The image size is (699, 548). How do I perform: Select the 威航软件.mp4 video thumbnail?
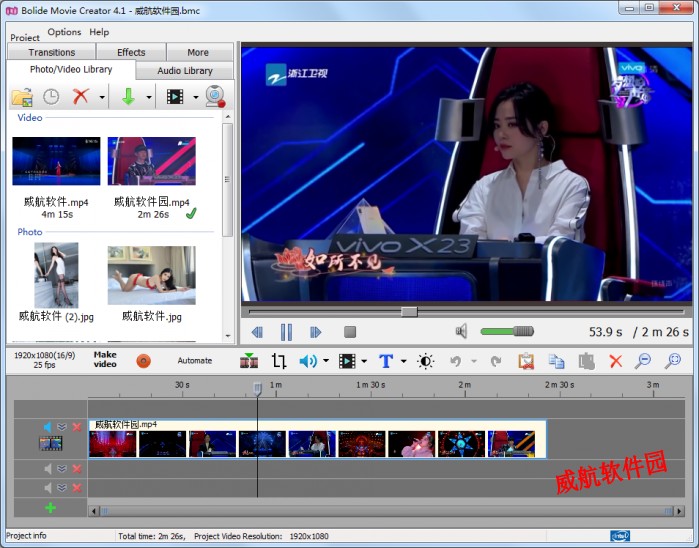(x=56, y=161)
